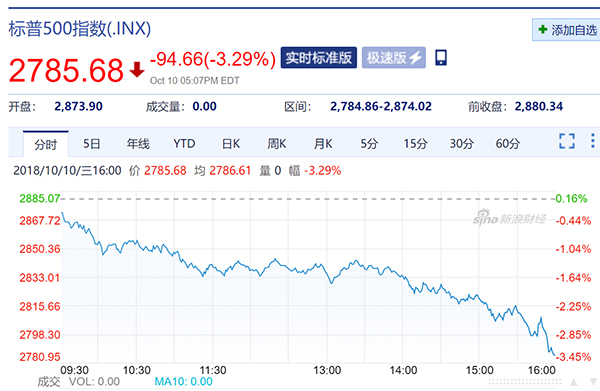Select the 周K weekly candlestick tab
This screenshot has width=600, height=391.
[277, 144]
